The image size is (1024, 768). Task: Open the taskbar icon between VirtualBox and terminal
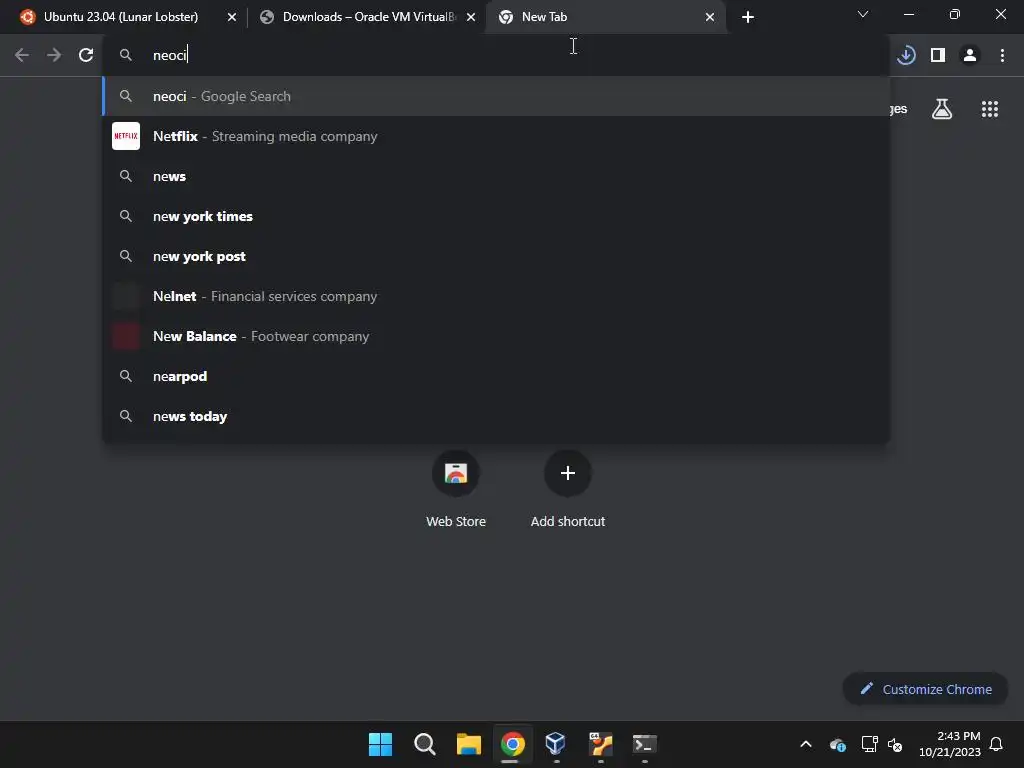(x=600, y=744)
